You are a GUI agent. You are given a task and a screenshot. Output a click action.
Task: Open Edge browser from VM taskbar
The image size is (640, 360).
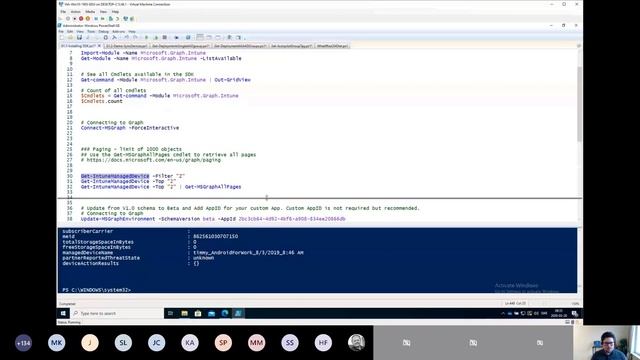[225, 313]
